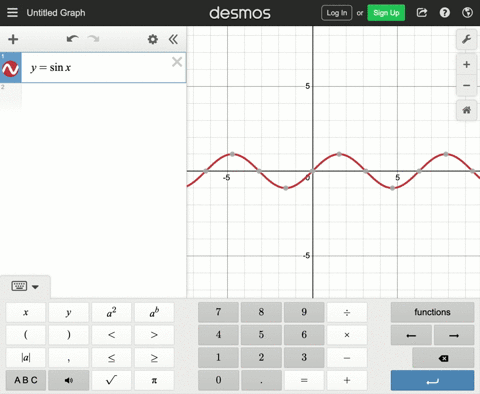
Task: Tap the square root key
Action: (x=111, y=380)
